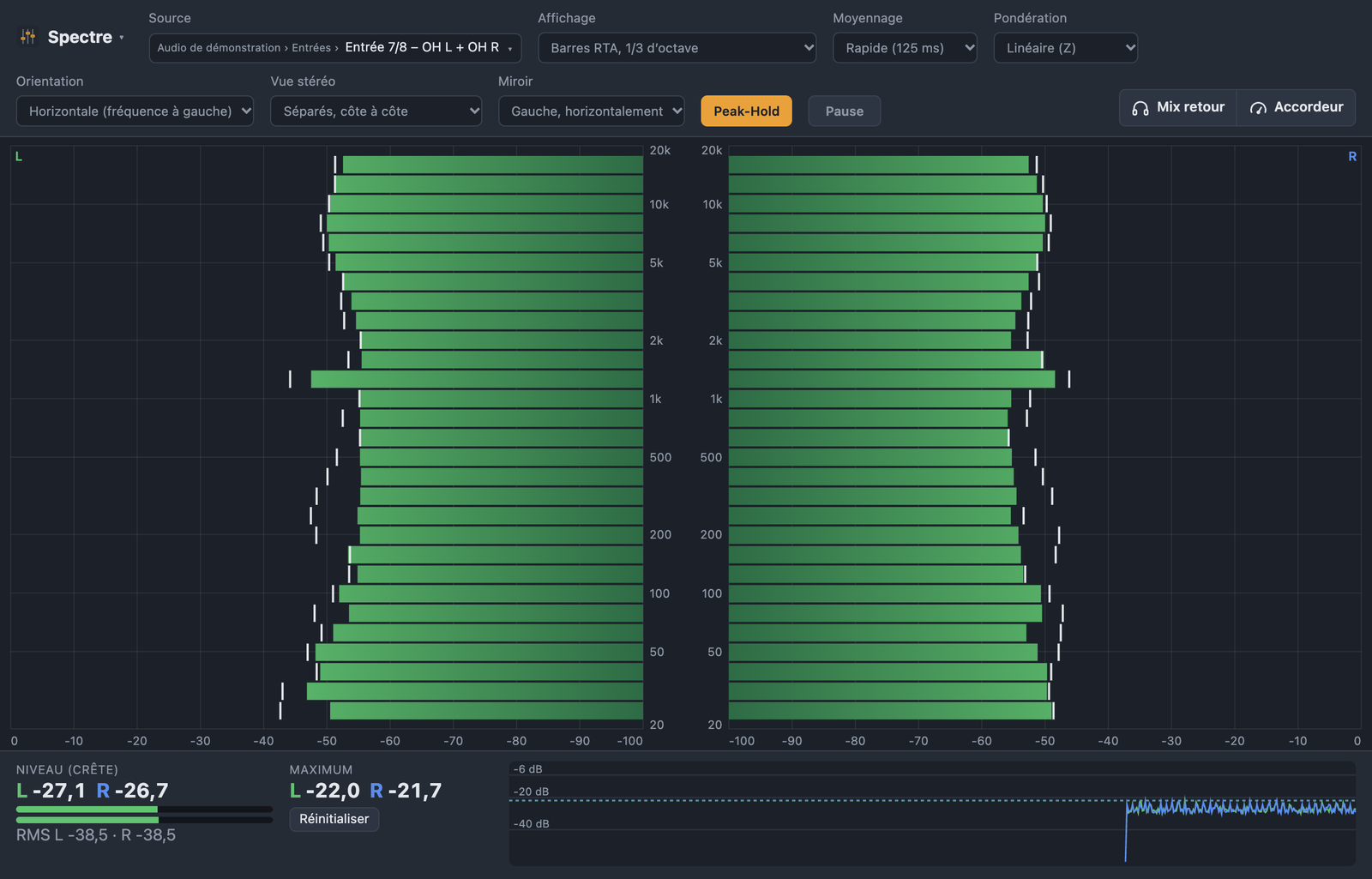Click the tuner gauge icon for Accordeur
This screenshot has width=1372, height=879.
(1258, 108)
